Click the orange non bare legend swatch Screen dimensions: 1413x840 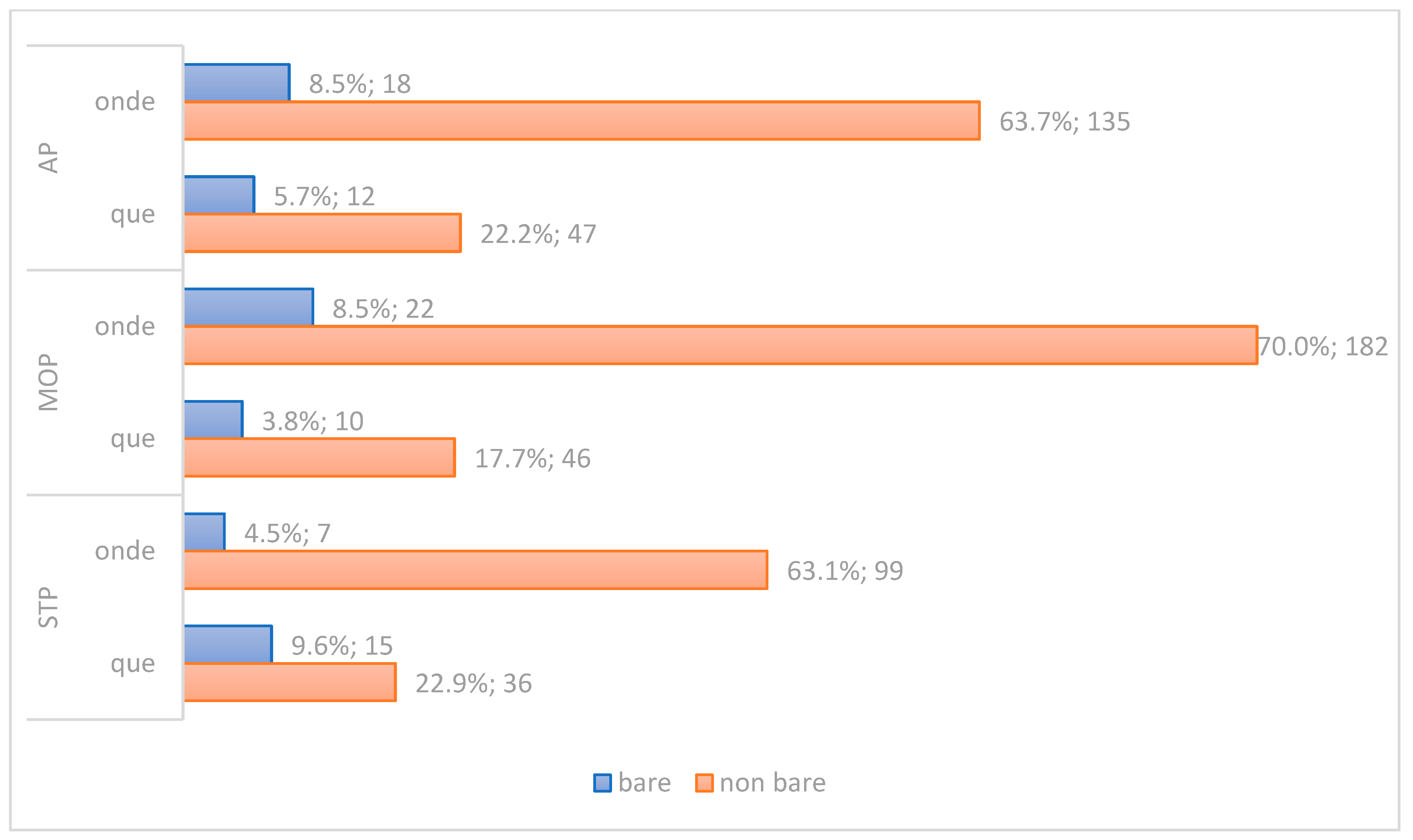[704, 783]
